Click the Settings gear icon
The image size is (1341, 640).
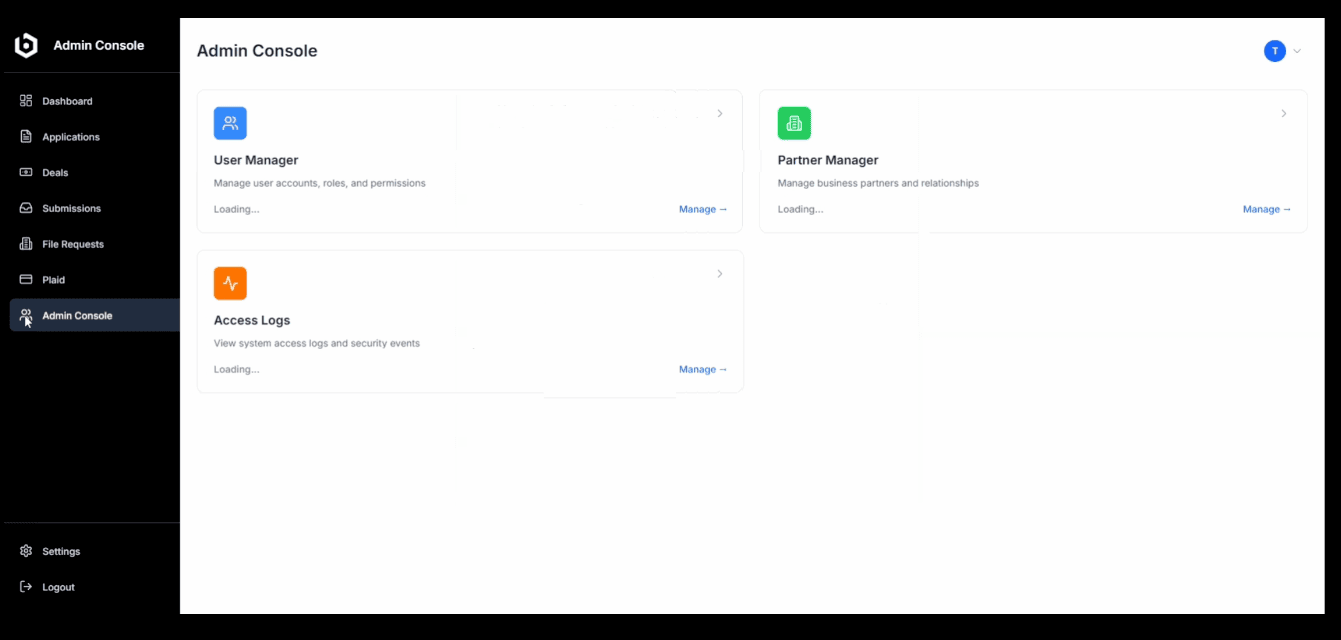tap(25, 551)
